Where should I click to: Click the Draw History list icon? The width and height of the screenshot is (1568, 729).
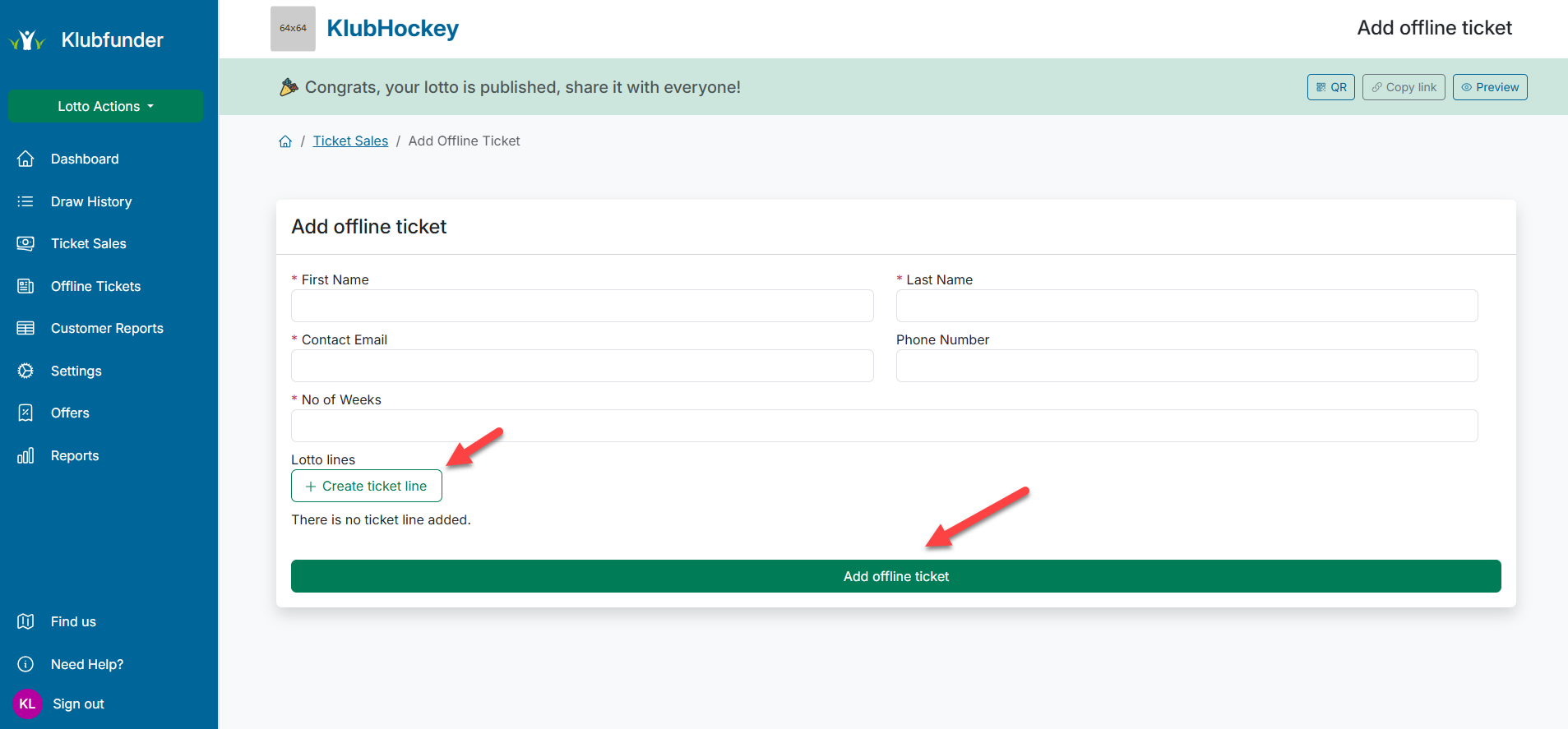(25, 201)
